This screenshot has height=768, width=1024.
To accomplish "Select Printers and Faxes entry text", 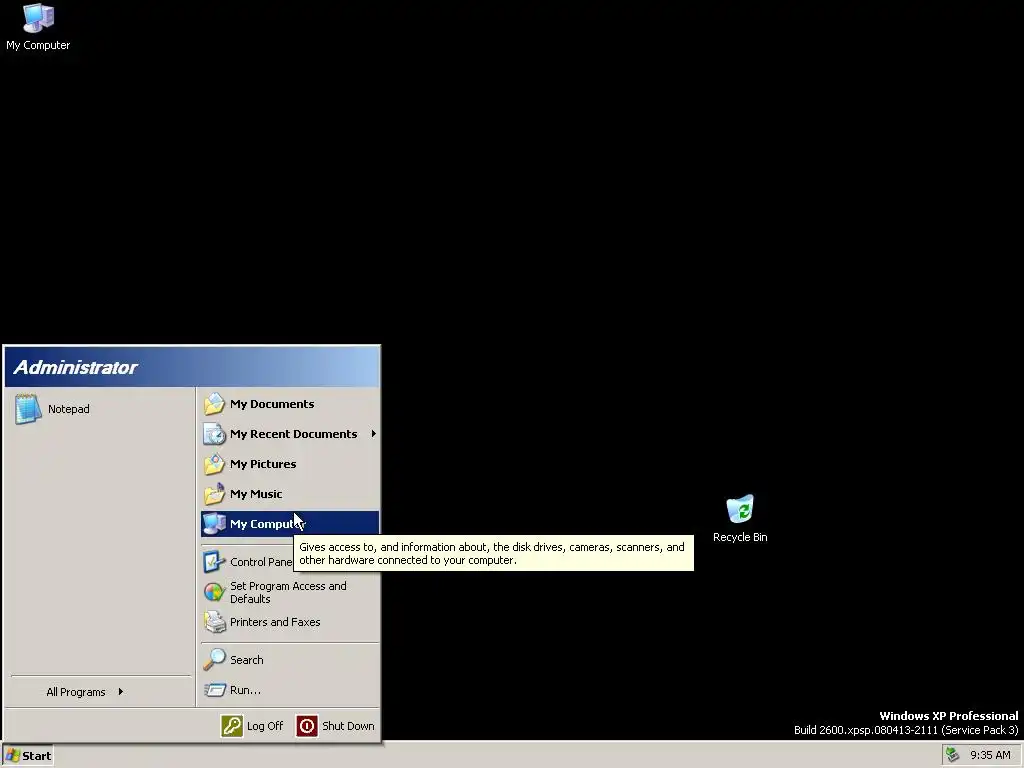I will pyautogui.click(x=275, y=622).
